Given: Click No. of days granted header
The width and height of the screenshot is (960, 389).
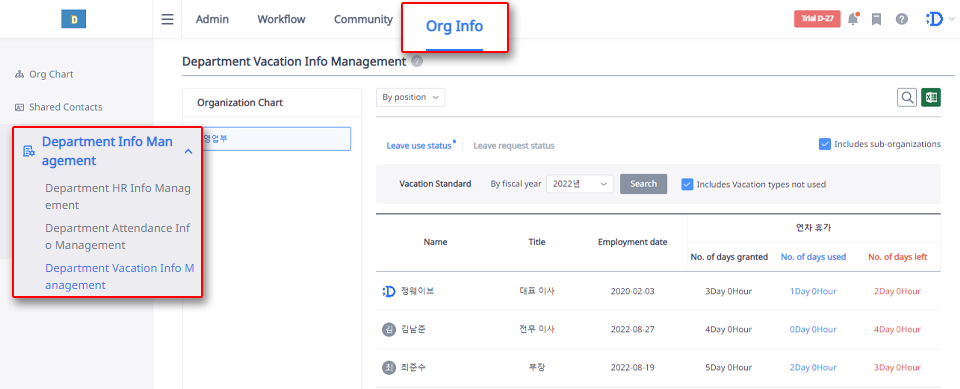Looking at the screenshot, I should point(729,257).
